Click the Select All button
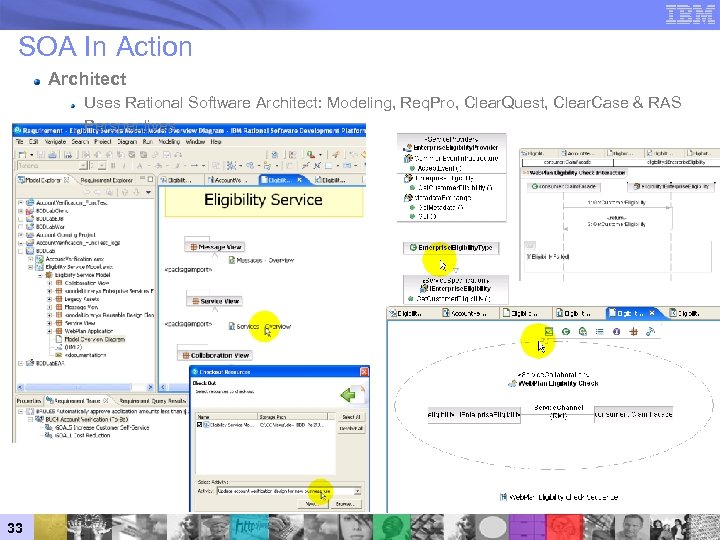This screenshot has height=540, width=720. (x=352, y=417)
